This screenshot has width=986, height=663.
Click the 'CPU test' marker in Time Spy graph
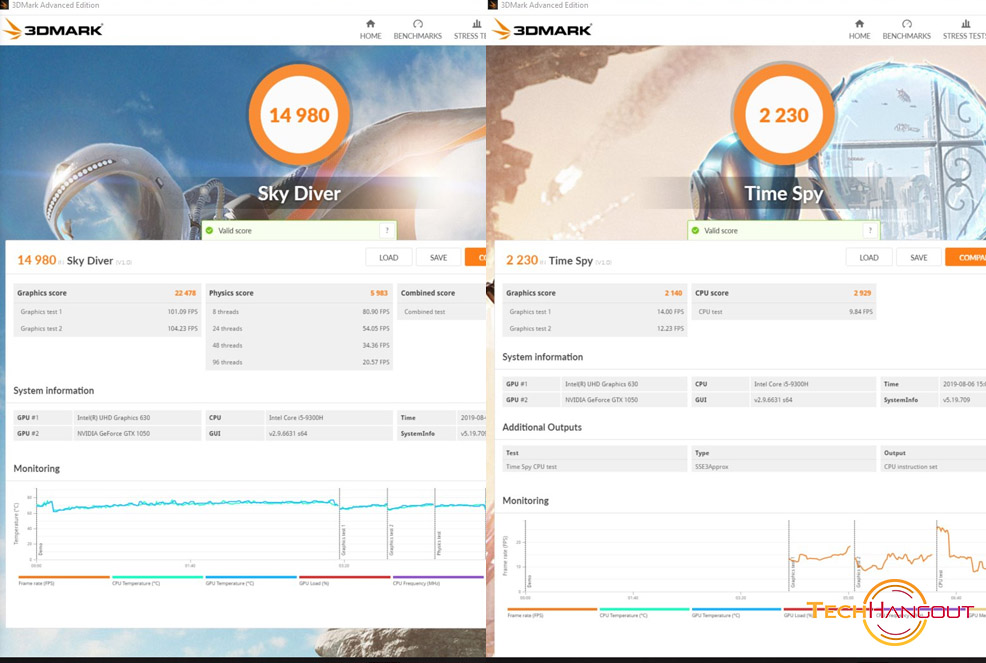point(940,579)
